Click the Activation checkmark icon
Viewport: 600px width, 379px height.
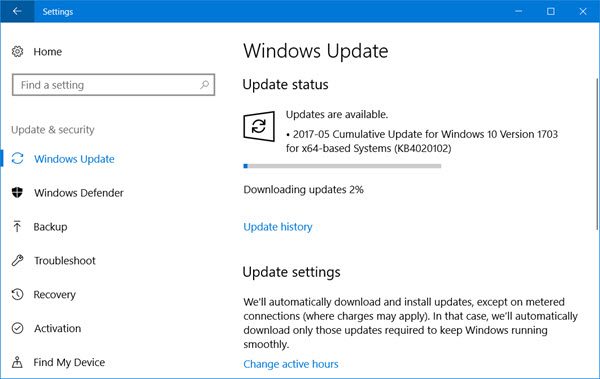[x=17, y=328]
